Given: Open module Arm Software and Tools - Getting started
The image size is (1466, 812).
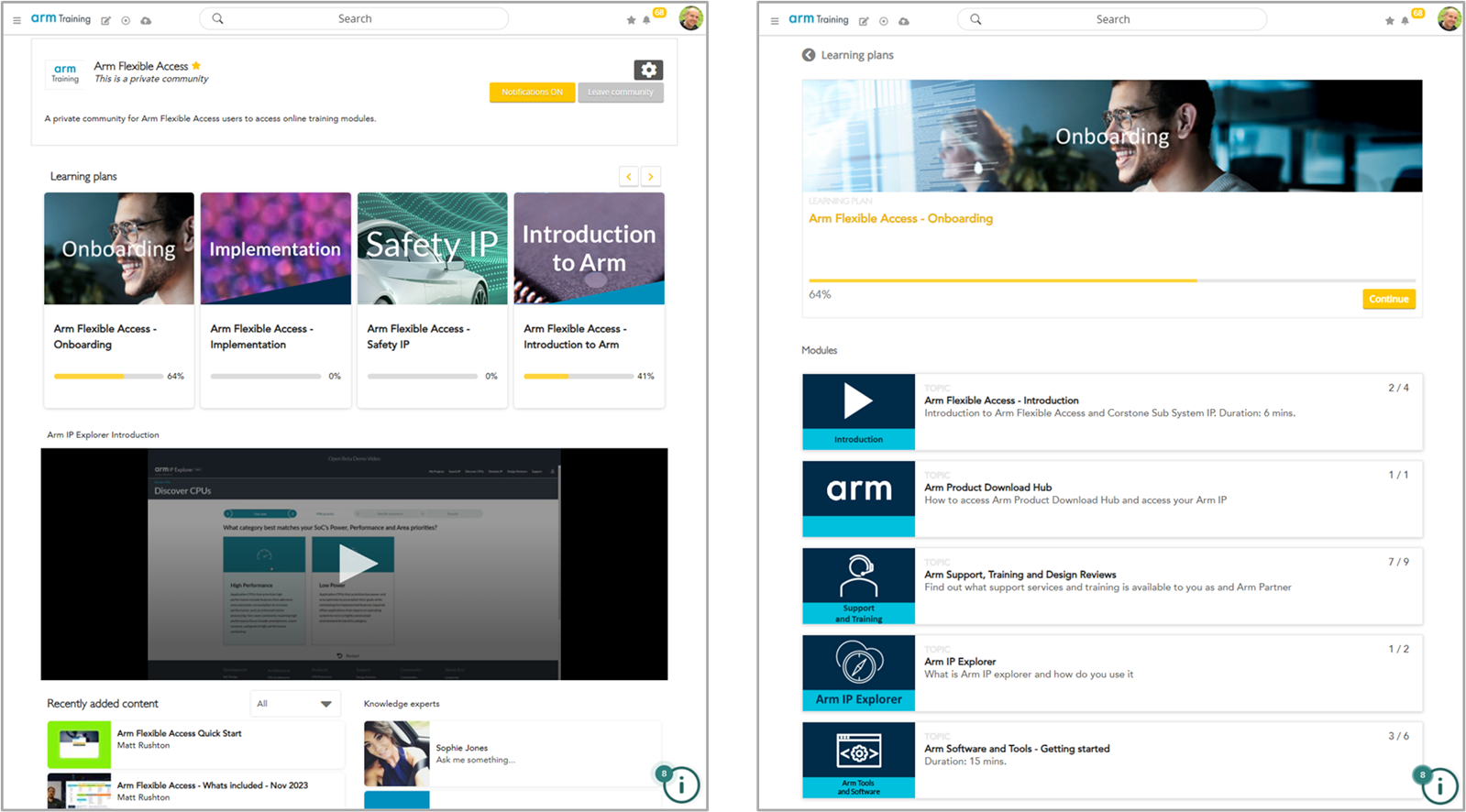Looking at the screenshot, I should pos(1017,749).
